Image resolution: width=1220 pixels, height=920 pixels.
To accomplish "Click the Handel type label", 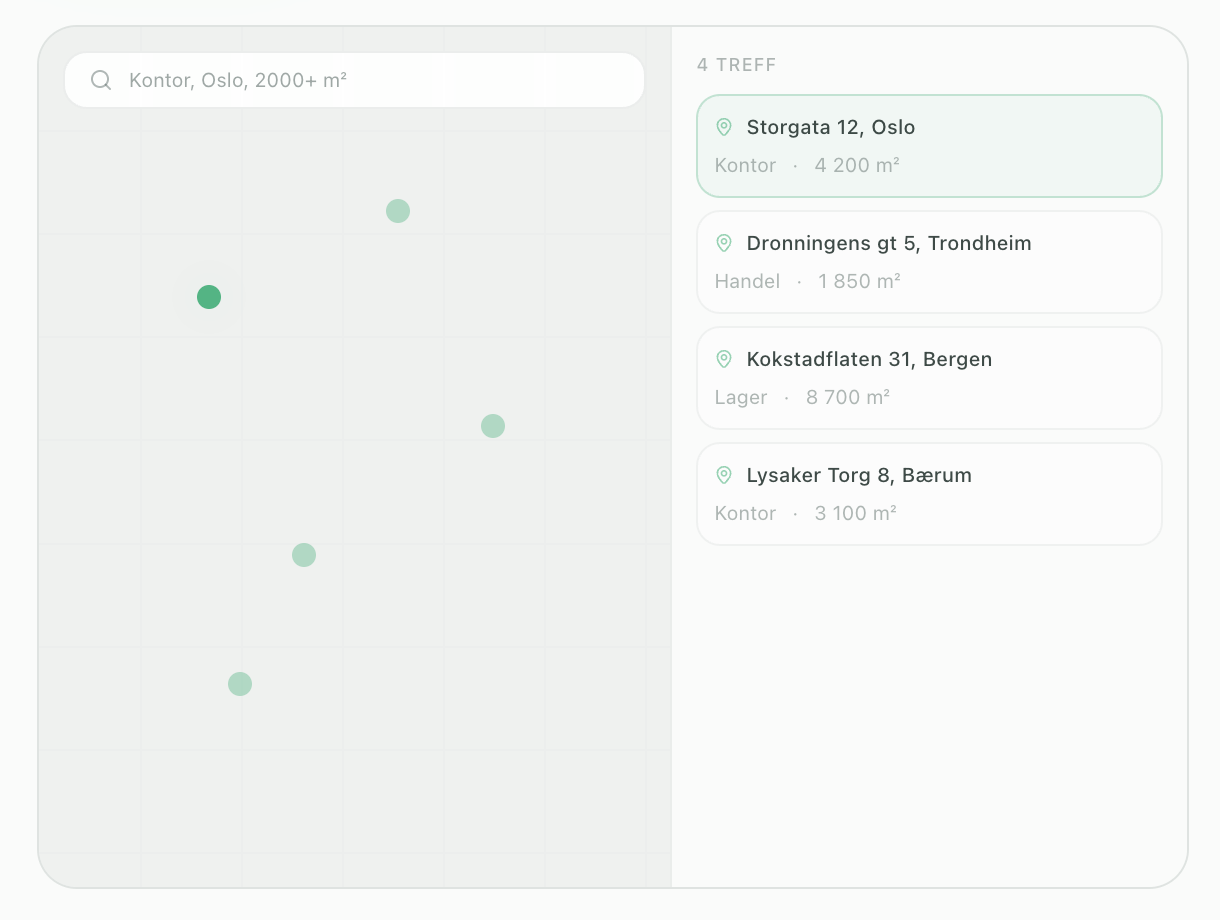I will point(747,281).
